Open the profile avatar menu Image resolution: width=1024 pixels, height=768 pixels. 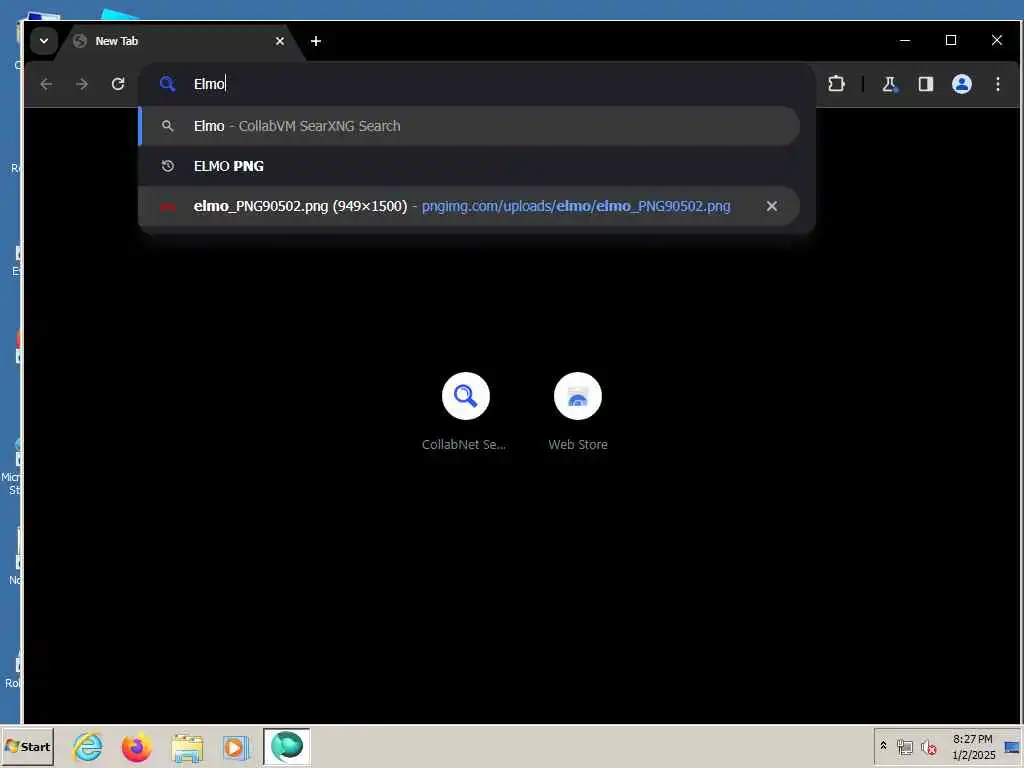click(962, 84)
